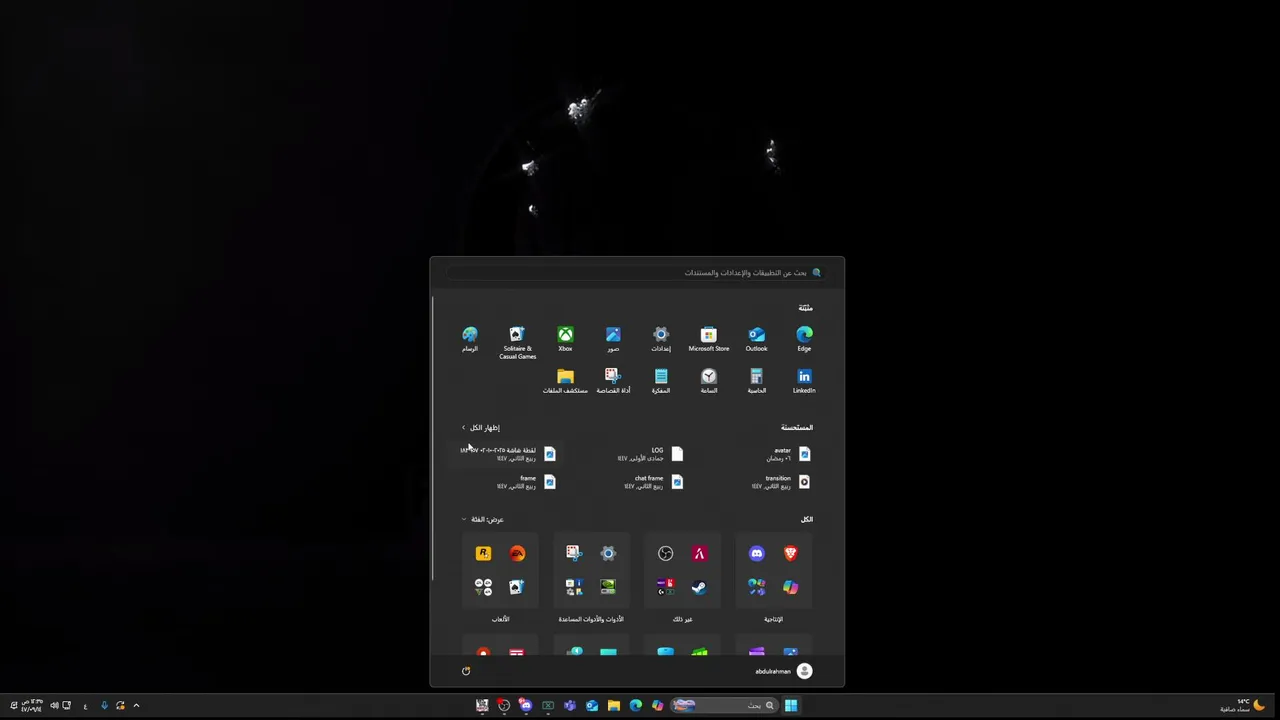The height and width of the screenshot is (720, 1280).
Task: Open File Explorer from the taskbar
Action: click(x=614, y=705)
